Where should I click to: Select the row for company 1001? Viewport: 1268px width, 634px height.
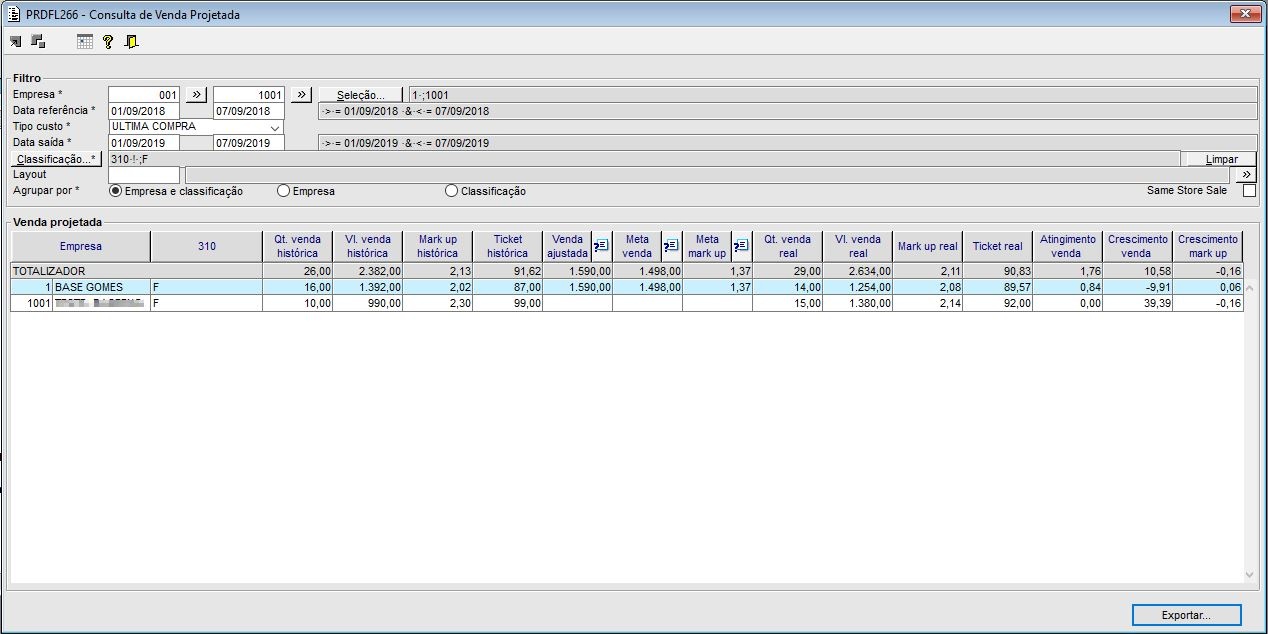(627, 303)
